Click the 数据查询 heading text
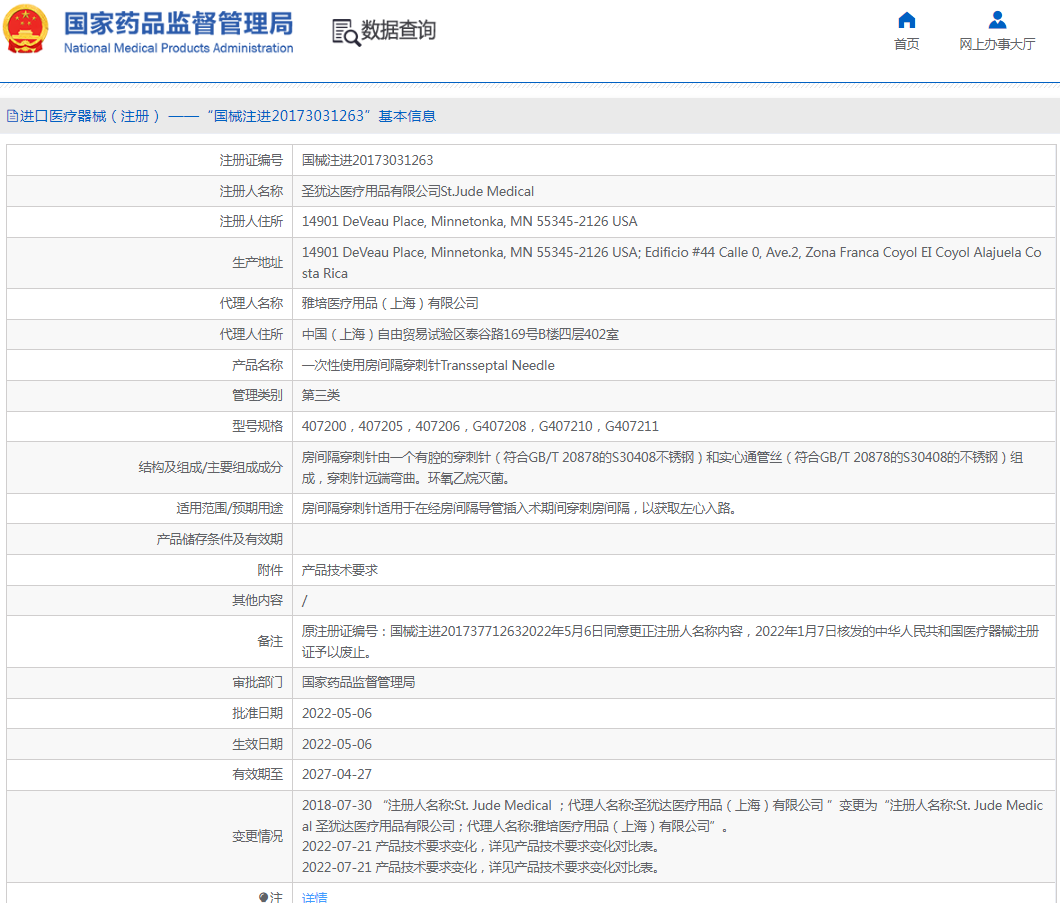The width and height of the screenshot is (1060, 903). [398, 31]
